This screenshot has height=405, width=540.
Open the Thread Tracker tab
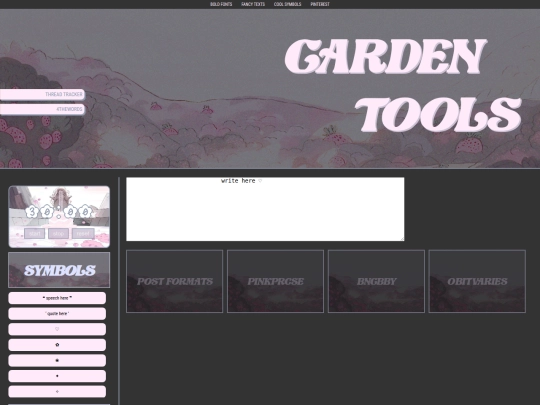[x=42, y=94]
